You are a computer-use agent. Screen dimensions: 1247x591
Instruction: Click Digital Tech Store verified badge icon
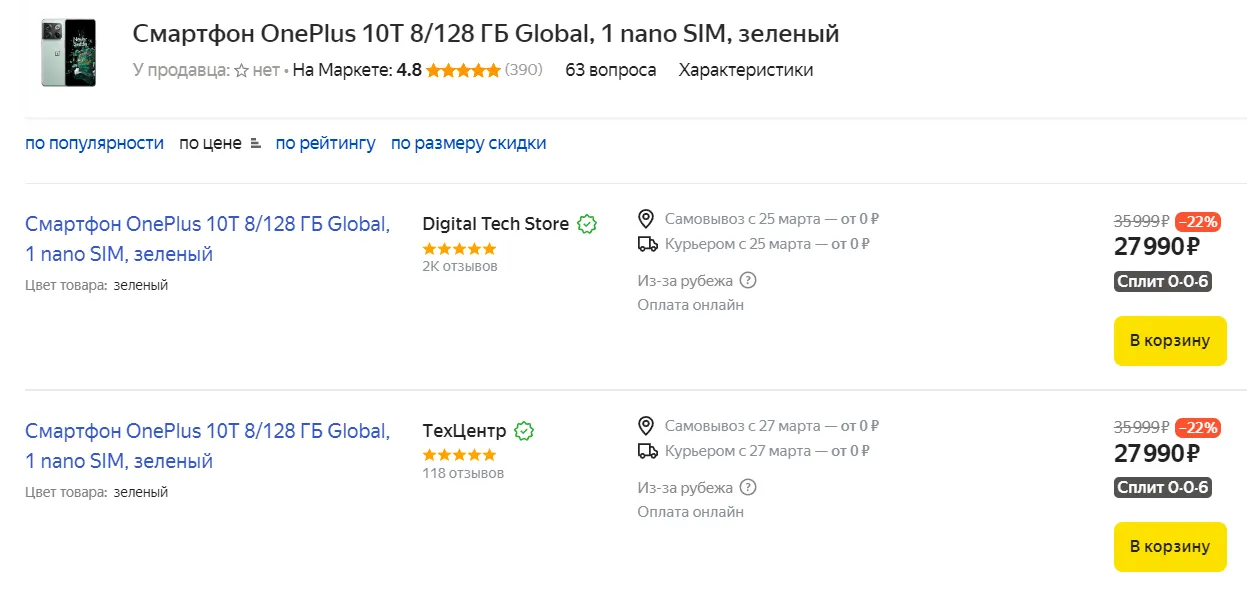click(587, 224)
